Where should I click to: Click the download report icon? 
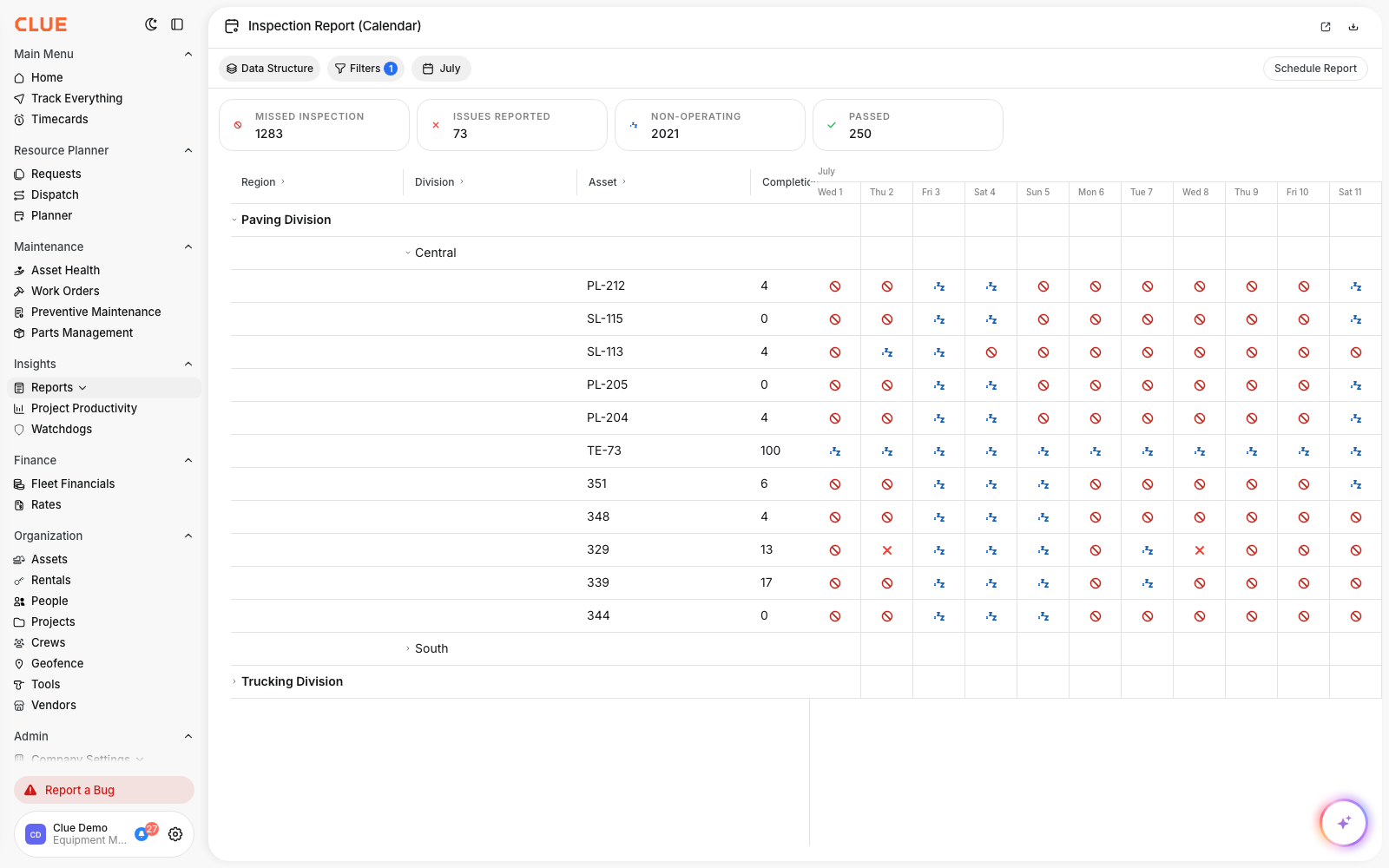1353,27
